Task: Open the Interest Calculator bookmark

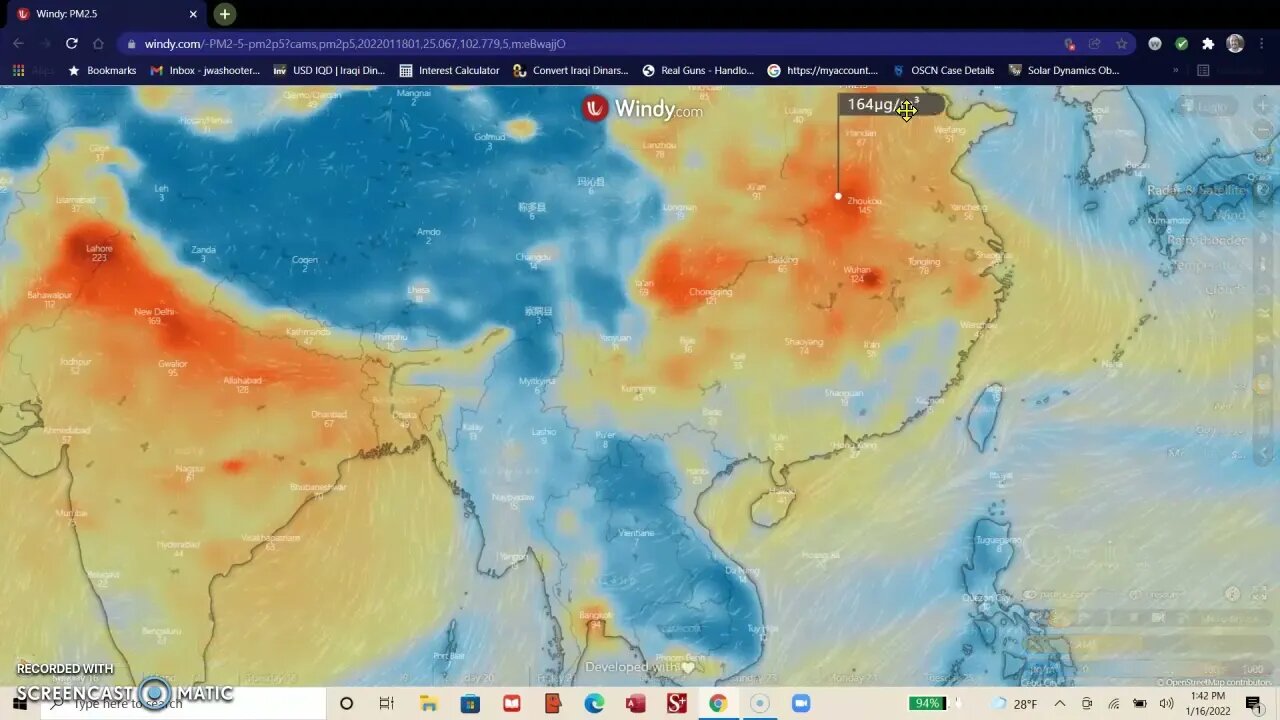Action: coord(449,71)
